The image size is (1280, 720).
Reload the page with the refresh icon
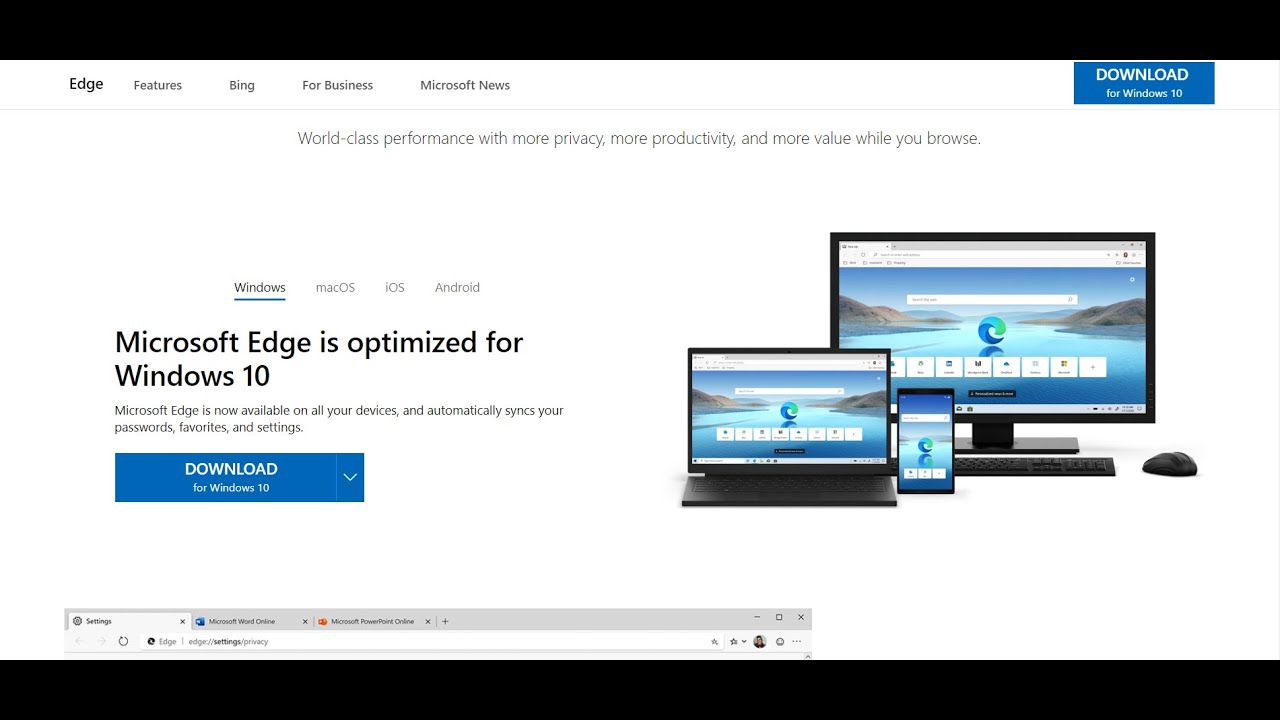122,640
